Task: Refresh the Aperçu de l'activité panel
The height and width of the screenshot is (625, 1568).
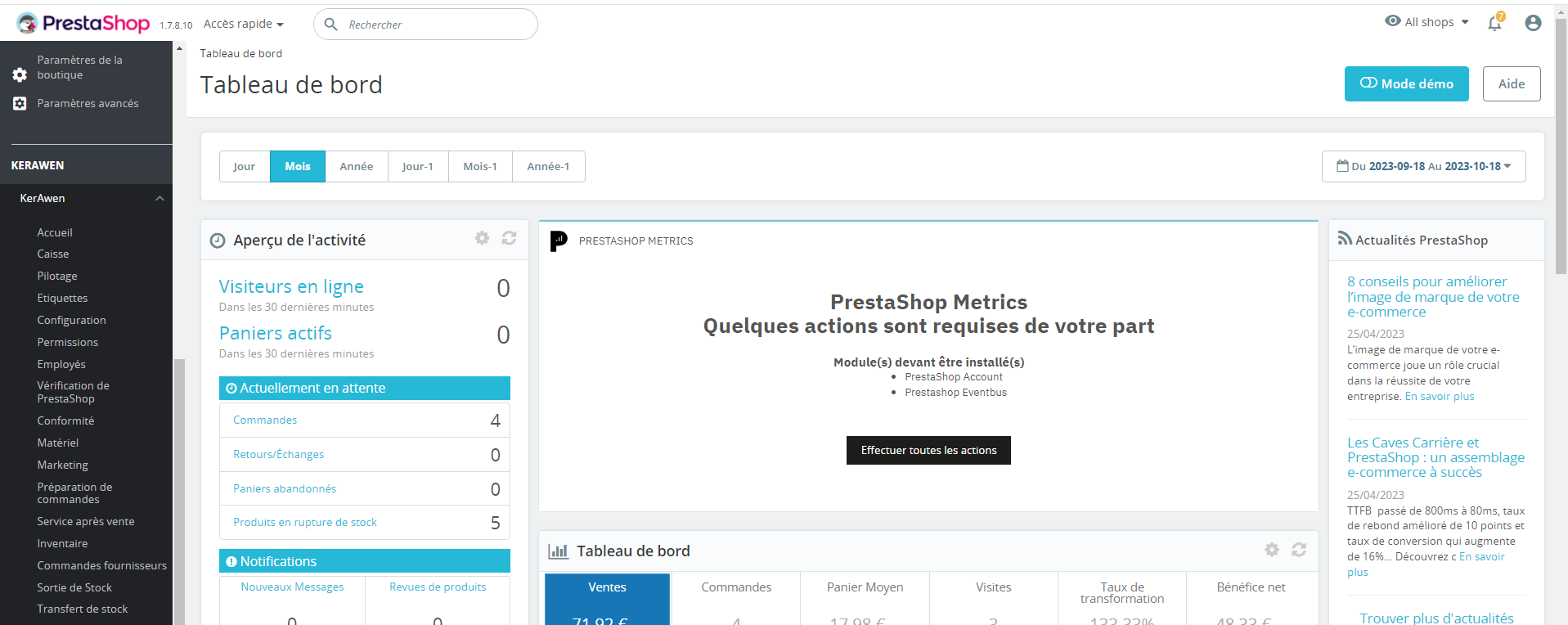Action: pyautogui.click(x=509, y=238)
